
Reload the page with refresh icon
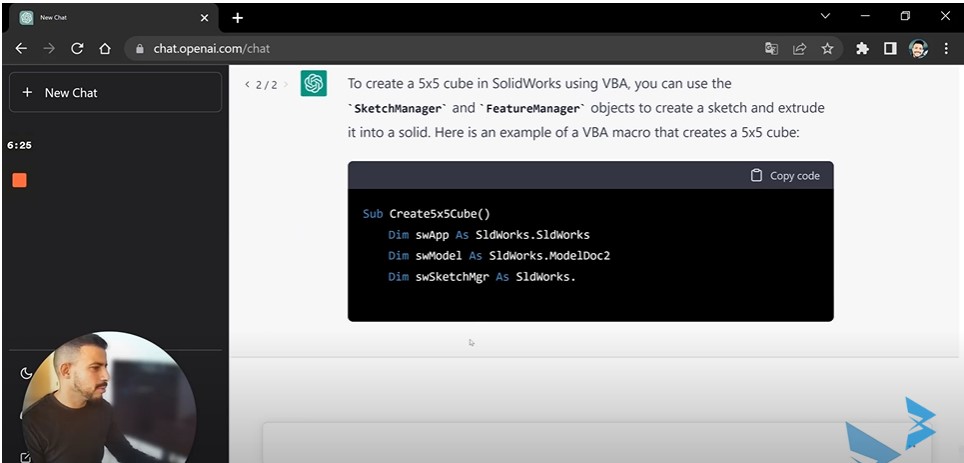point(77,49)
